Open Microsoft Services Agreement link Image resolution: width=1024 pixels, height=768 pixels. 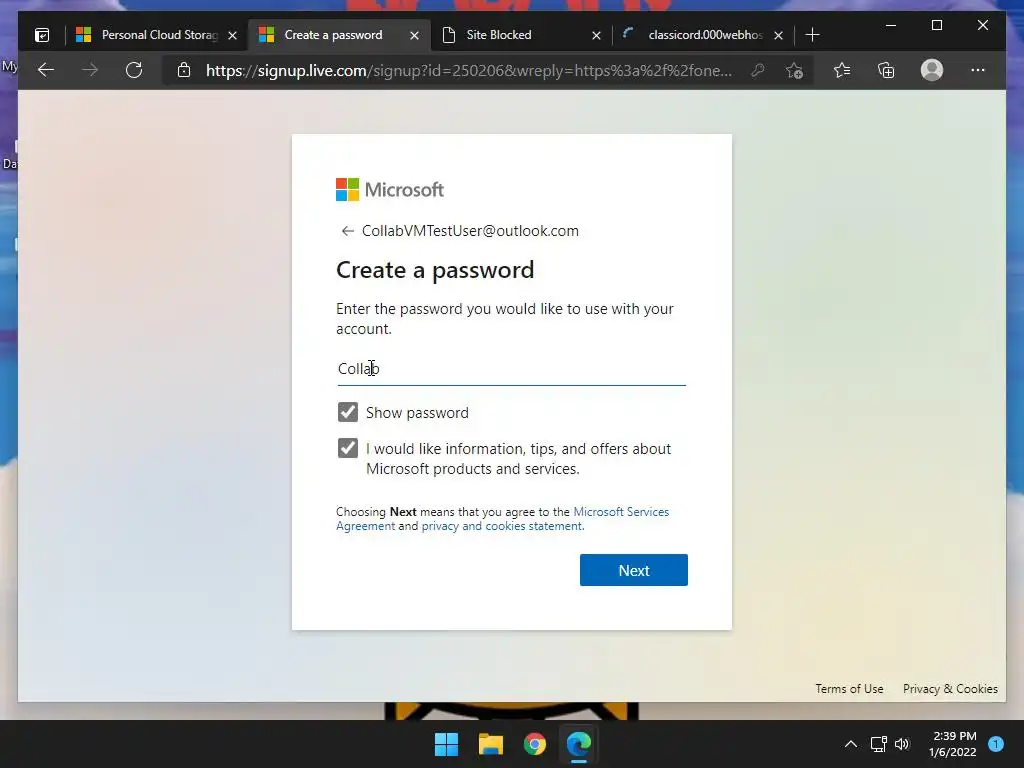pos(503,519)
